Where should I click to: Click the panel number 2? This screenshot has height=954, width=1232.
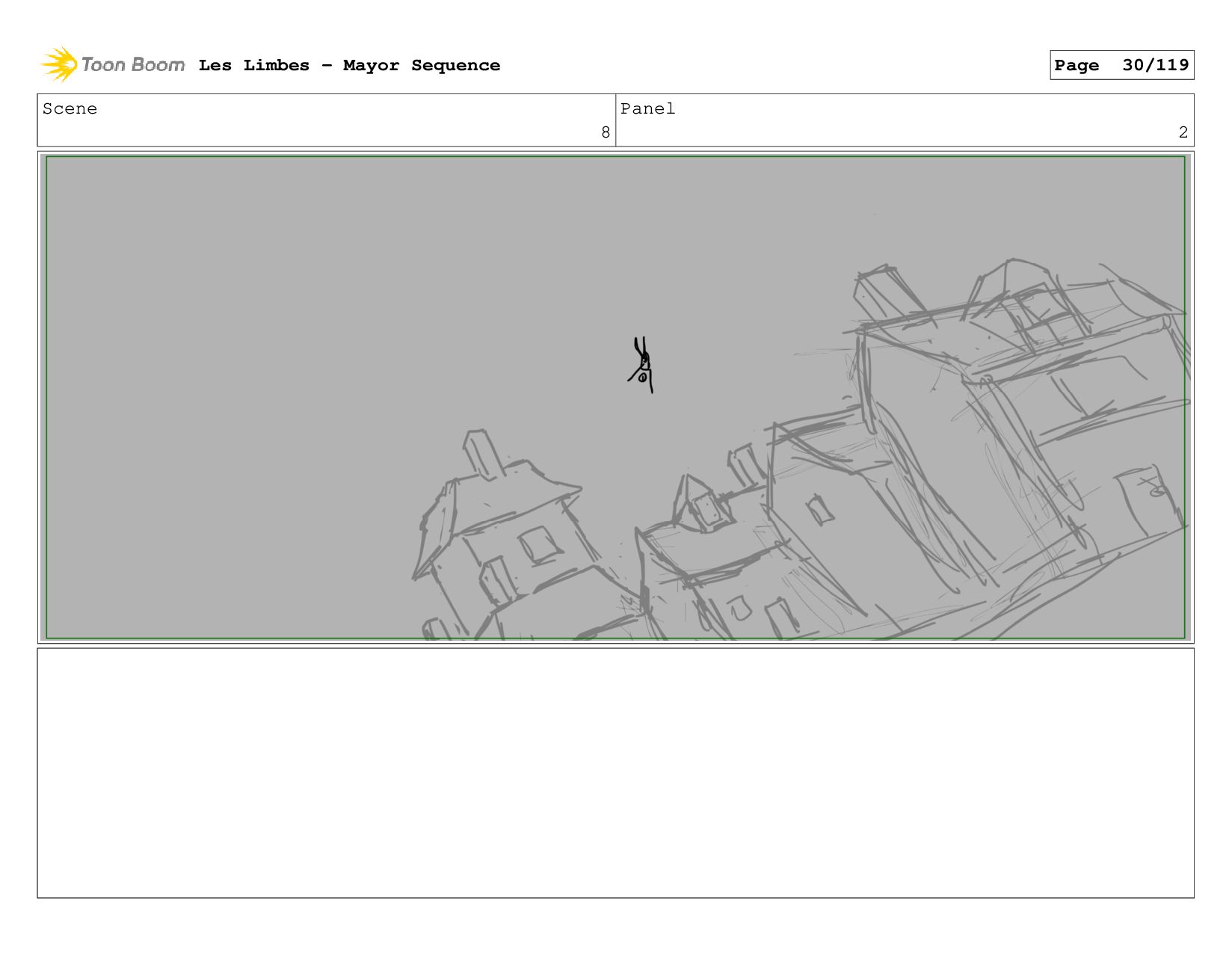(x=1183, y=132)
